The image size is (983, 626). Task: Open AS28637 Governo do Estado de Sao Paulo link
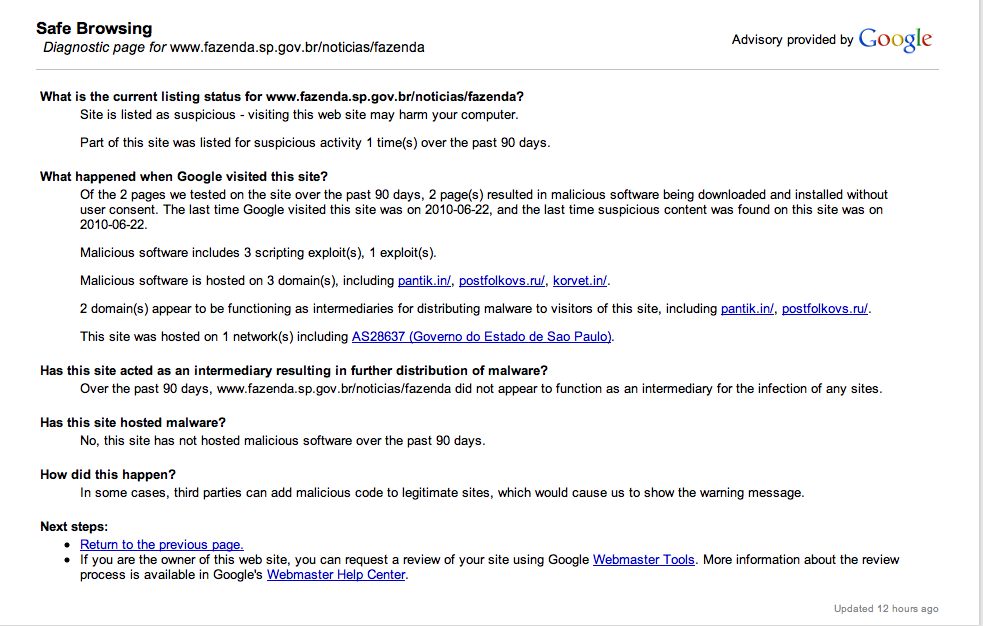(481, 336)
